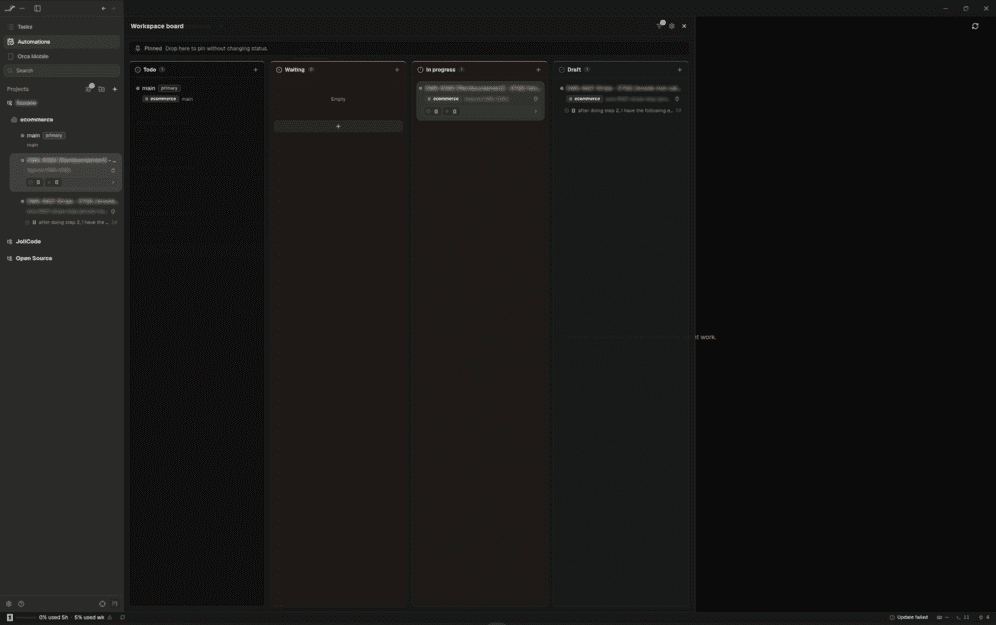The width and height of the screenshot is (996, 625).
Task: Click the Pinned drop area
Action: [x=410, y=48]
